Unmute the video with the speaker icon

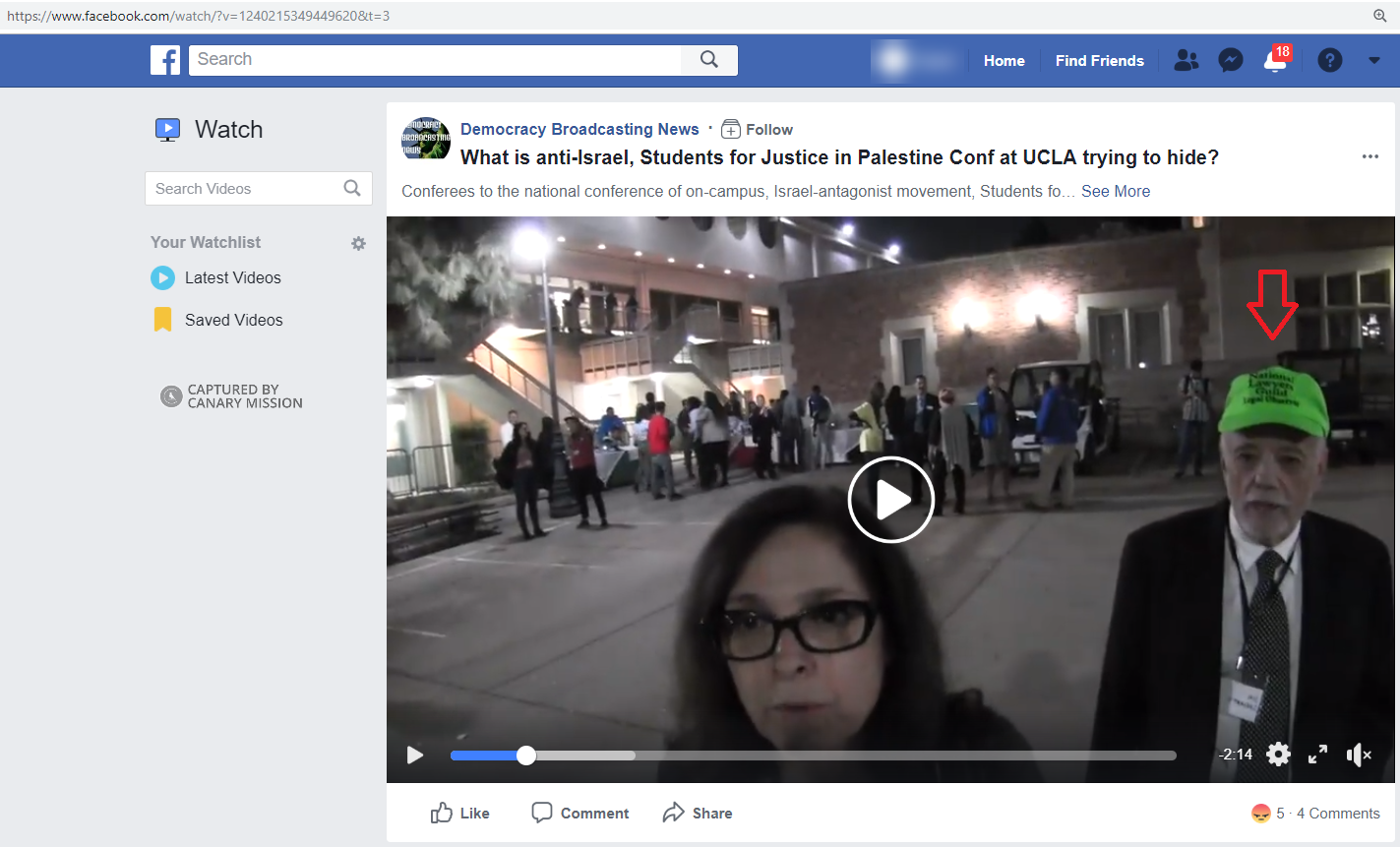[x=1359, y=755]
